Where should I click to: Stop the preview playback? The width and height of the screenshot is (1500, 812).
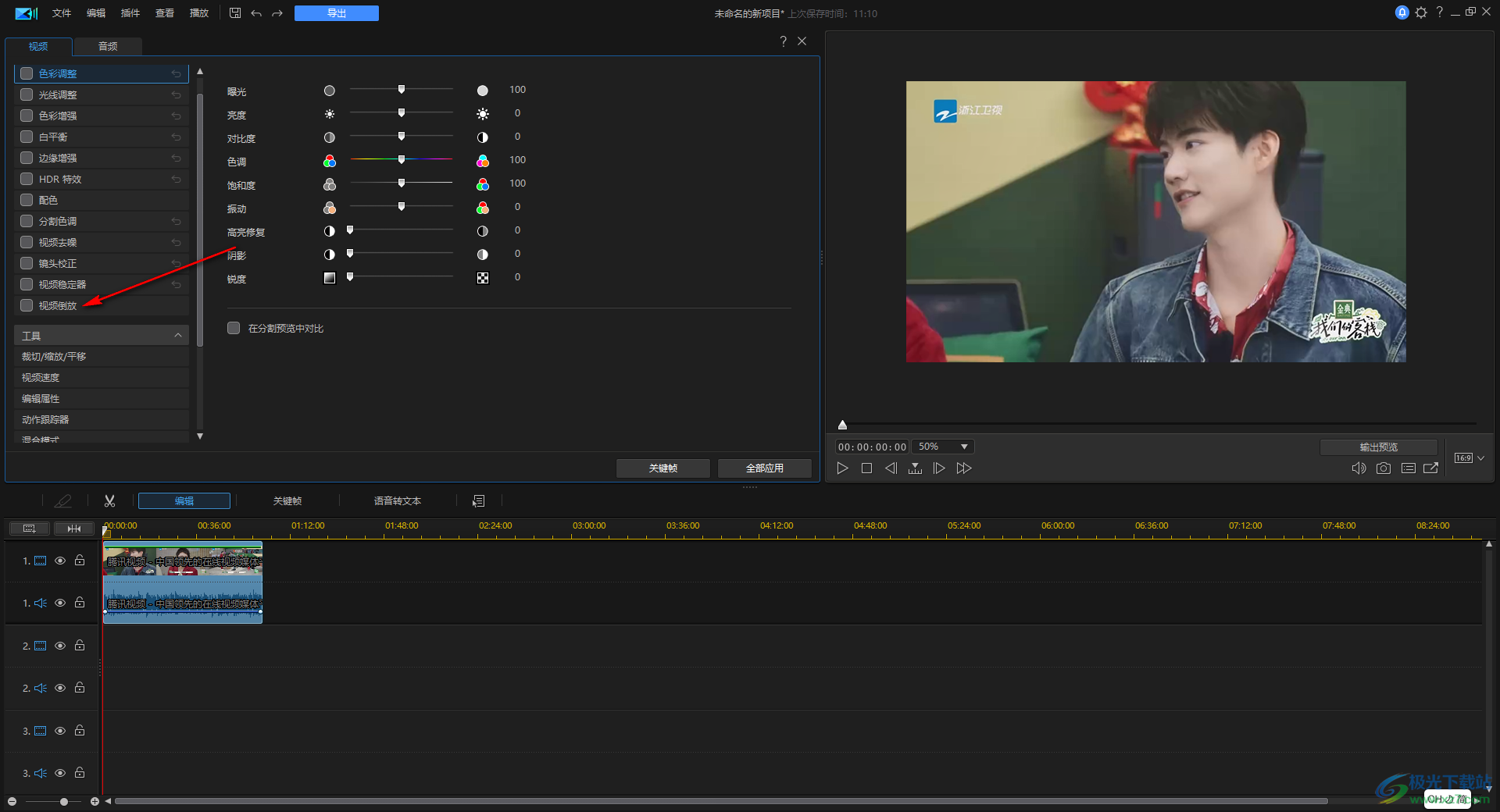click(x=866, y=468)
